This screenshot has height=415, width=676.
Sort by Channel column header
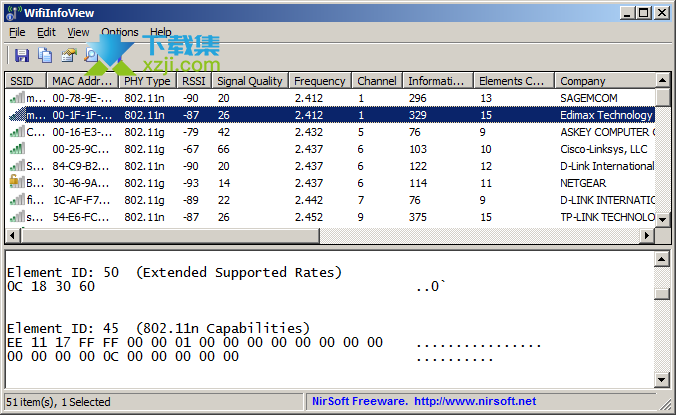click(377, 81)
